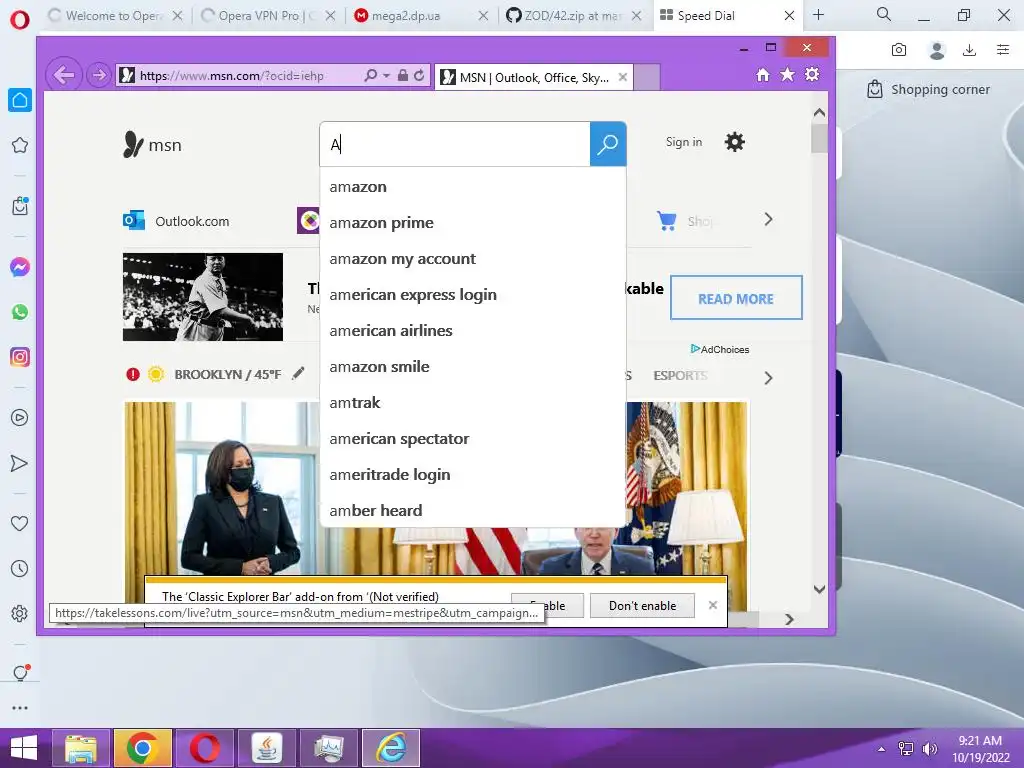Switch to Welcome to Opera tab
The image size is (1024, 768).
coord(113,16)
